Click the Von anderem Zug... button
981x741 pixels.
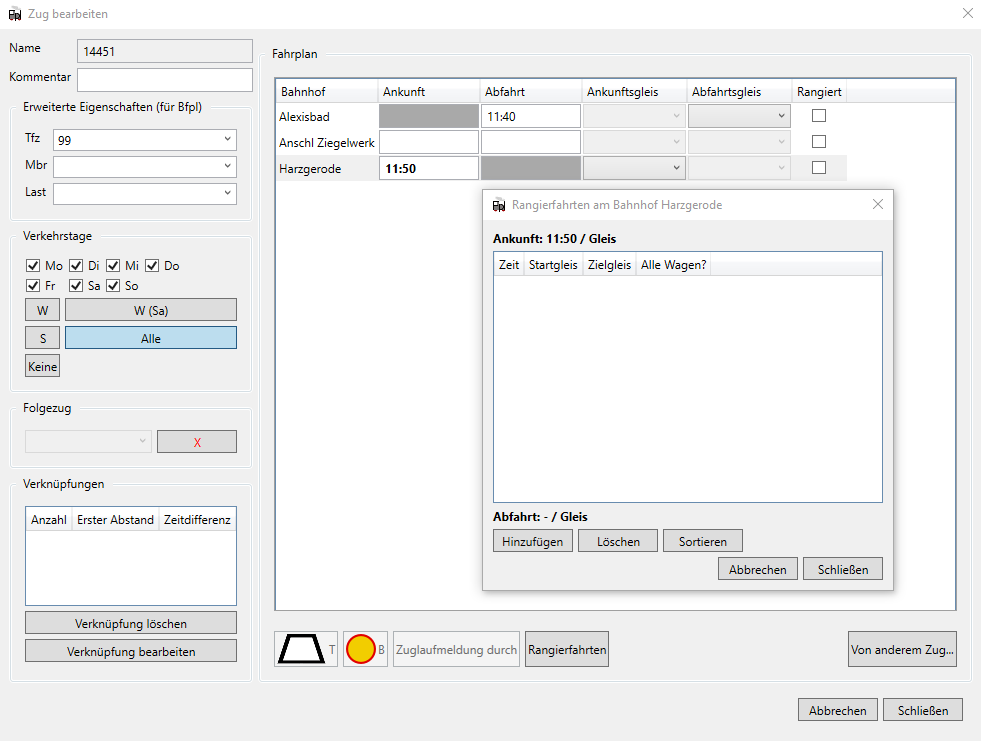coord(902,649)
